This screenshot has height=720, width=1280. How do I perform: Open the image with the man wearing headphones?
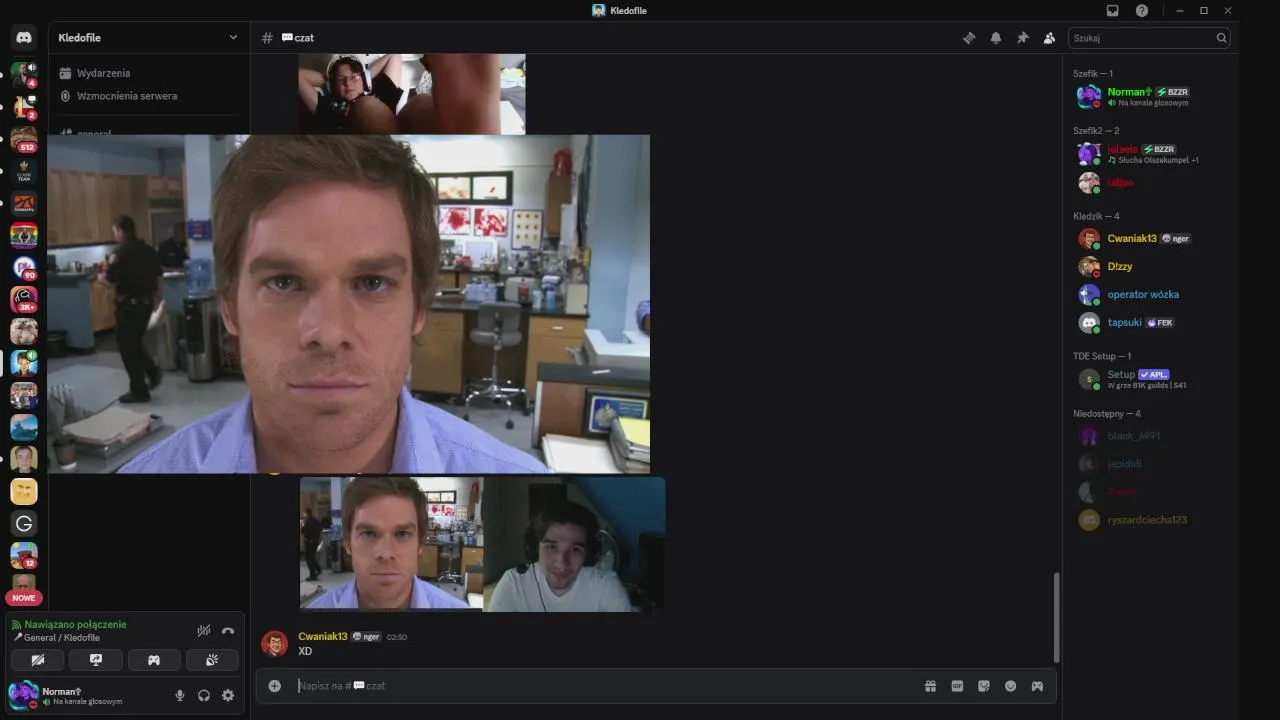(x=574, y=544)
